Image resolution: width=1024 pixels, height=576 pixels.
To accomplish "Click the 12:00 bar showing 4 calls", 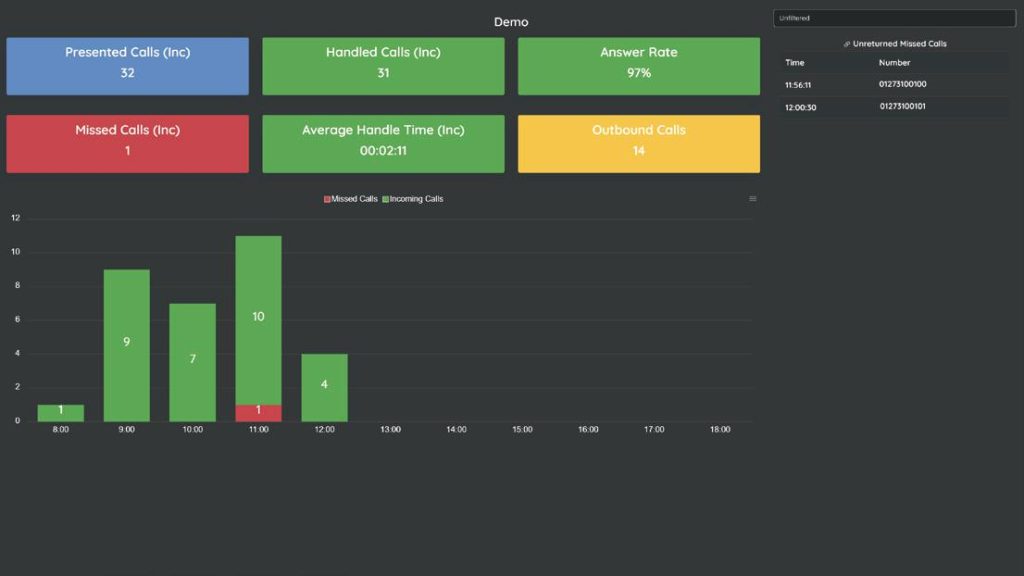I will pyautogui.click(x=324, y=387).
